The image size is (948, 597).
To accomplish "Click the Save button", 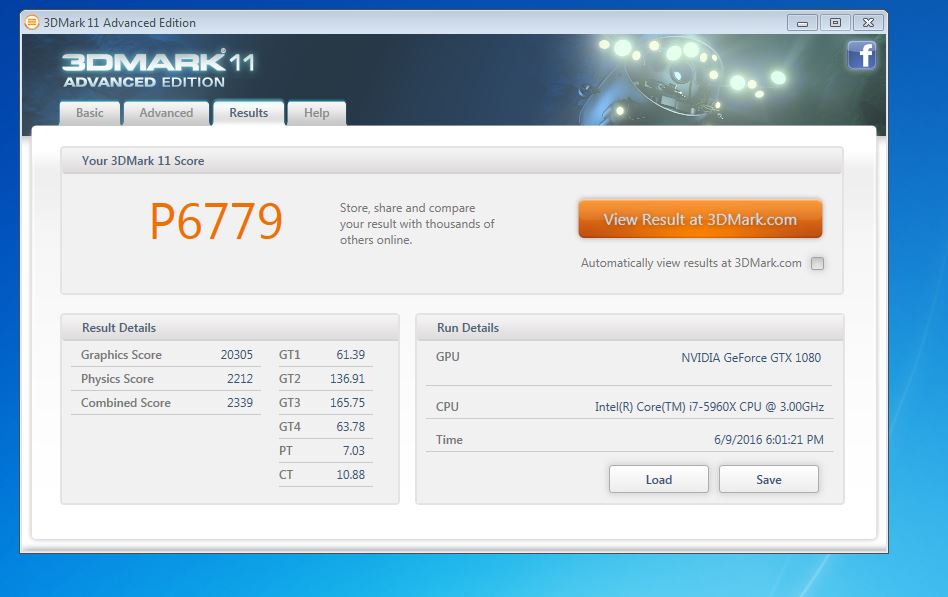I will [768, 479].
